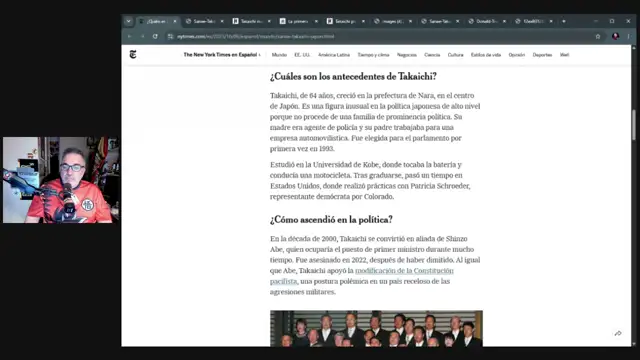Minimize the browser window

coord(596,21)
